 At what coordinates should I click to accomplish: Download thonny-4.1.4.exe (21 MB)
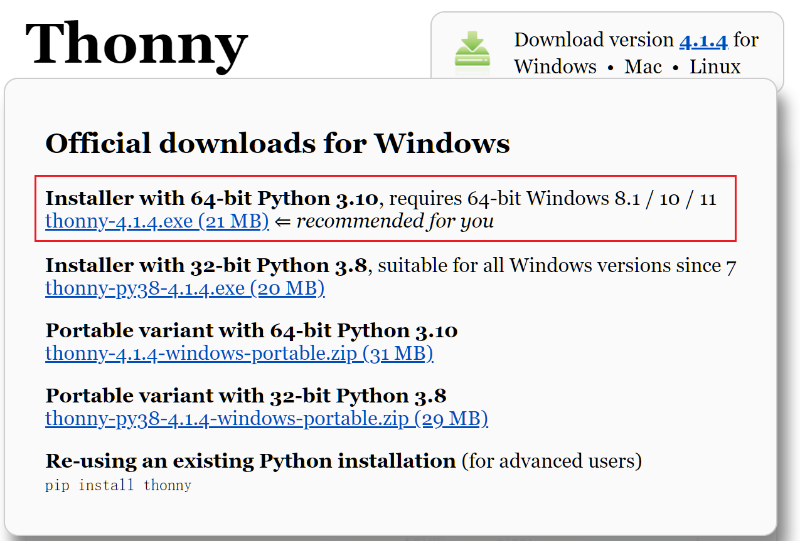point(157,221)
